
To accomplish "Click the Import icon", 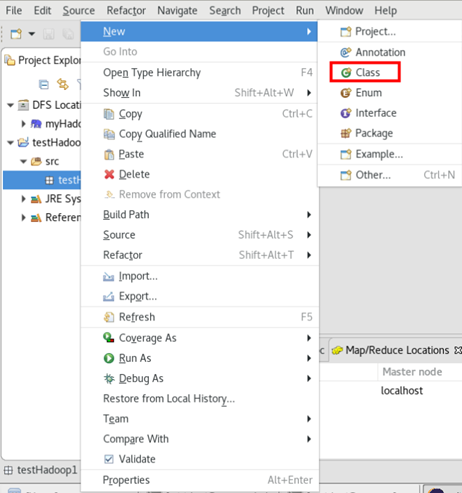I will click(x=109, y=276).
